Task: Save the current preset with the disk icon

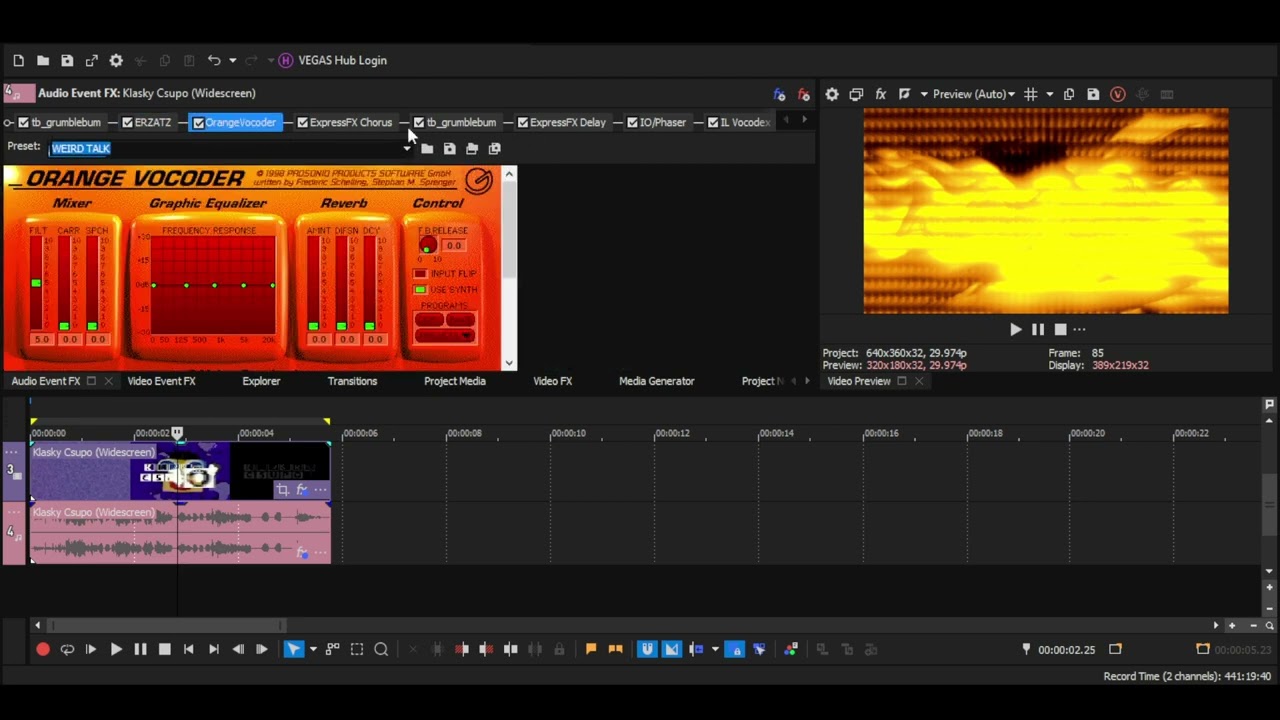Action: click(x=450, y=149)
